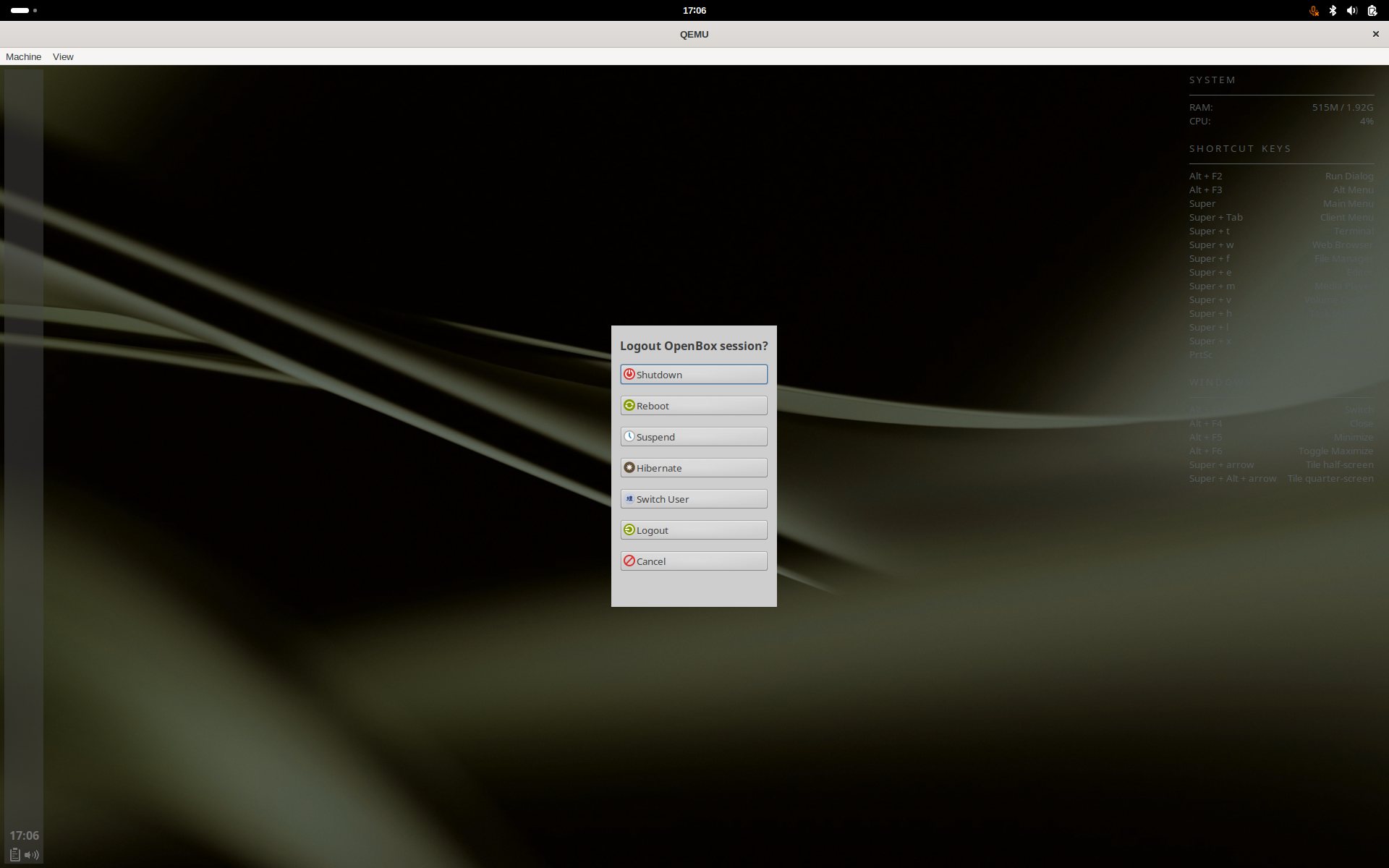
Task: Open the Machine menu
Action: pos(23,56)
